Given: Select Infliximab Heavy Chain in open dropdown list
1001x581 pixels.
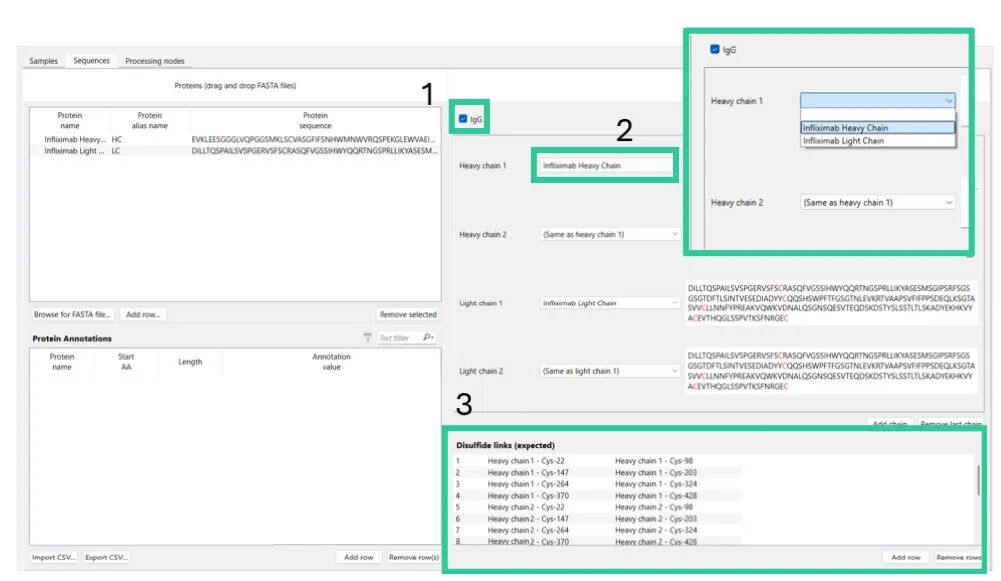Looking at the screenshot, I should (x=845, y=128).
